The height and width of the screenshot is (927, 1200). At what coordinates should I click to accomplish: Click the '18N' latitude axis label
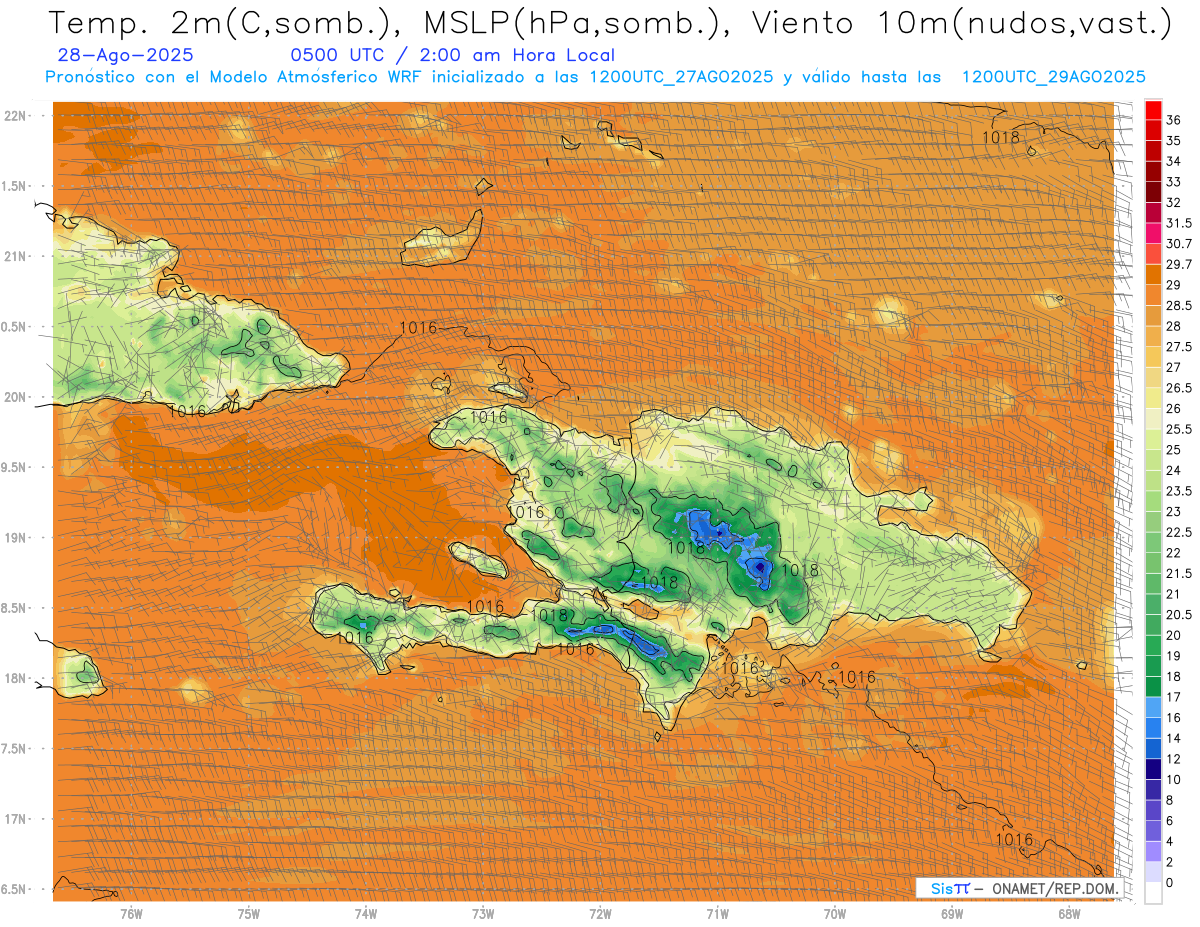(16, 678)
